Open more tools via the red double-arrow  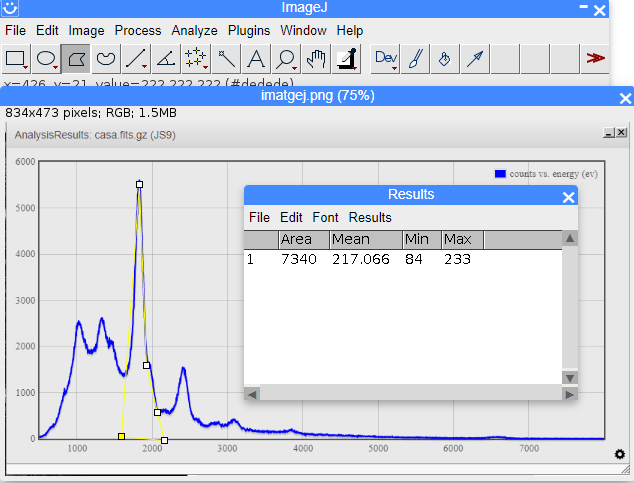coord(596,59)
